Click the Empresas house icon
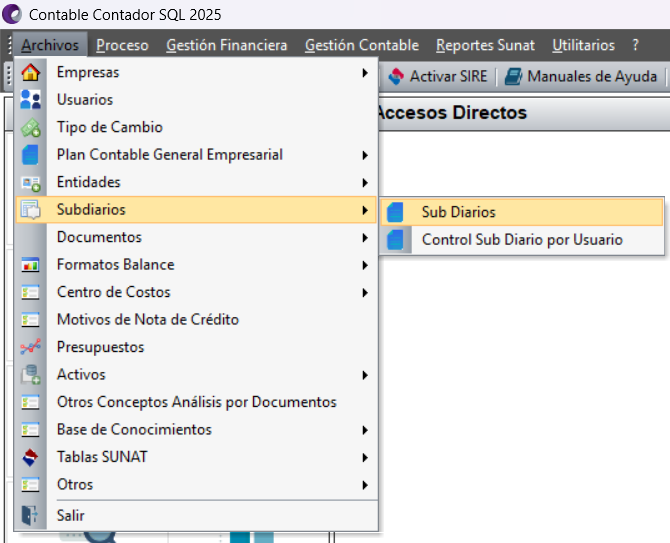The image size is (670, 543). click(31, 73)
